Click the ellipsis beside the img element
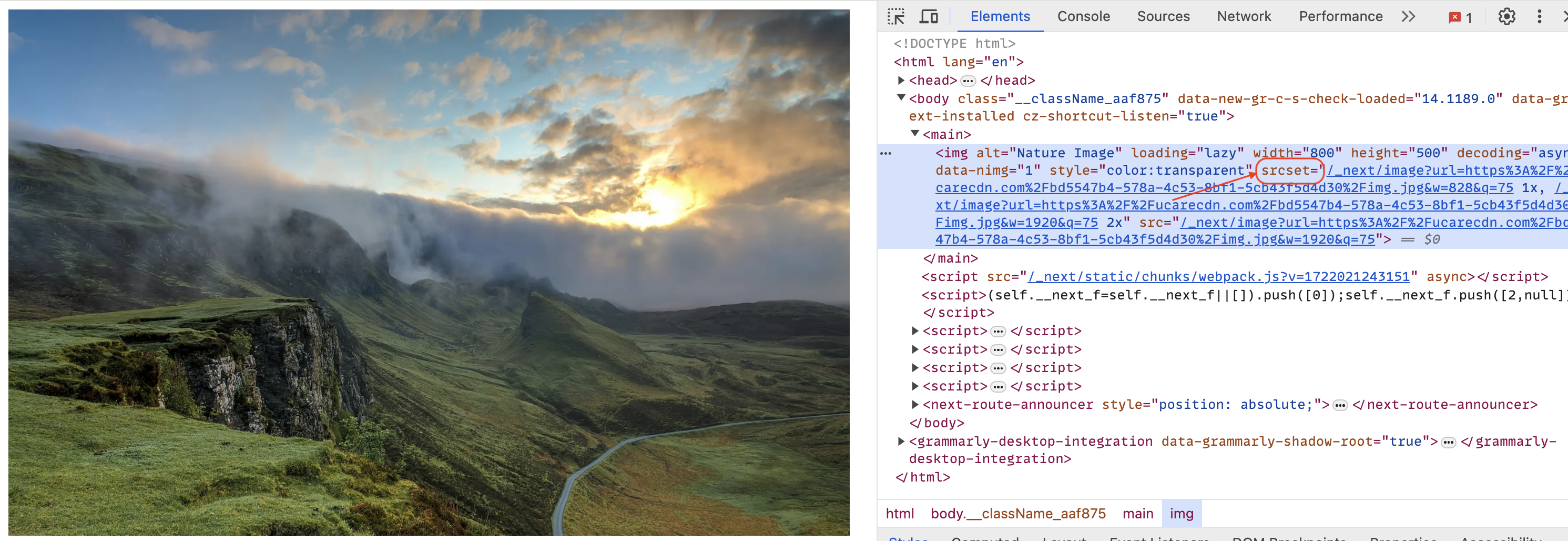This screenshot has width=1568, height=541. click(x=885, y=153)
